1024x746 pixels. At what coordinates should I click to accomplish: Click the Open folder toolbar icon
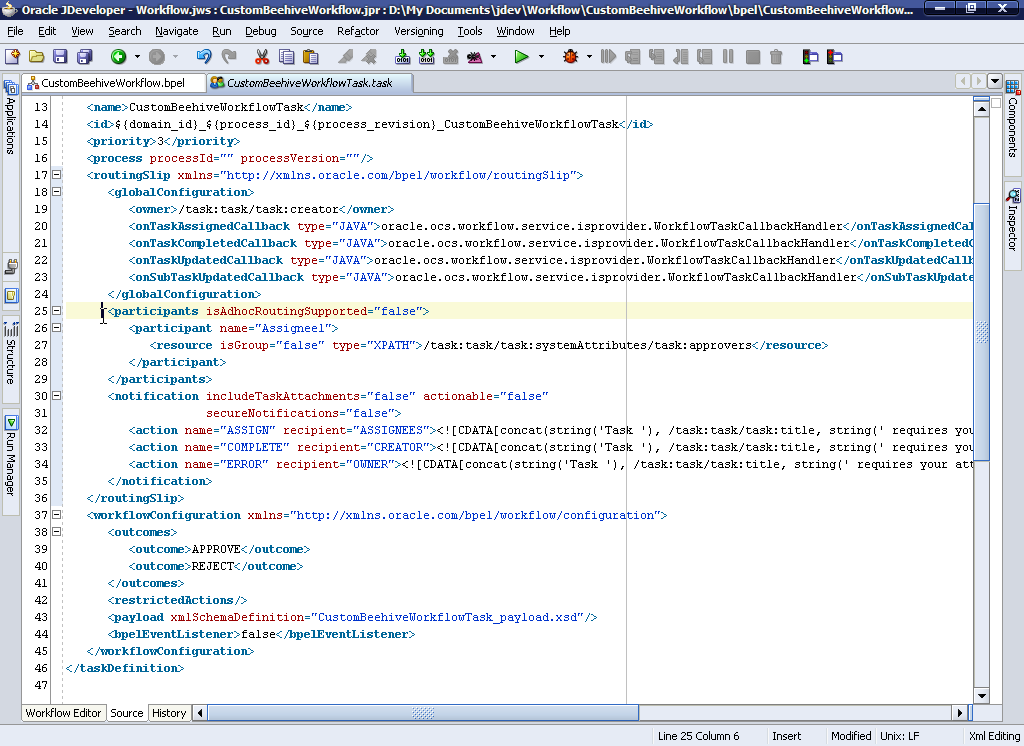tap(36, 57)
